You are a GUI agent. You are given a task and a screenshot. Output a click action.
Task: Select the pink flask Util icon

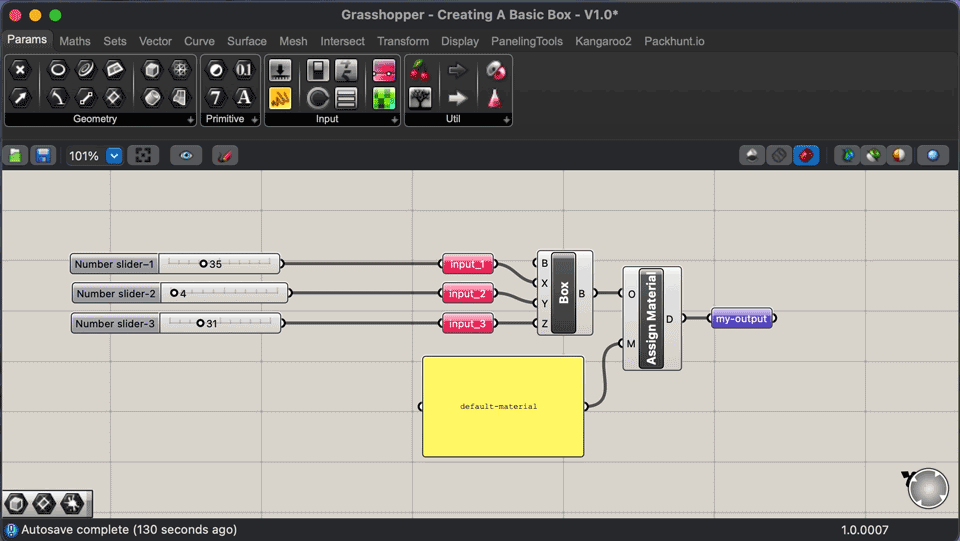tap(495, 98)
